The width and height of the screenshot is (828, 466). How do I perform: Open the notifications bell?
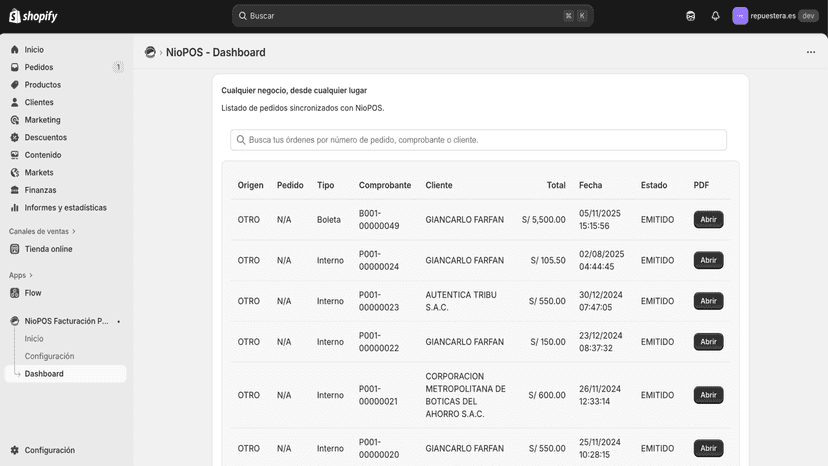715,16
